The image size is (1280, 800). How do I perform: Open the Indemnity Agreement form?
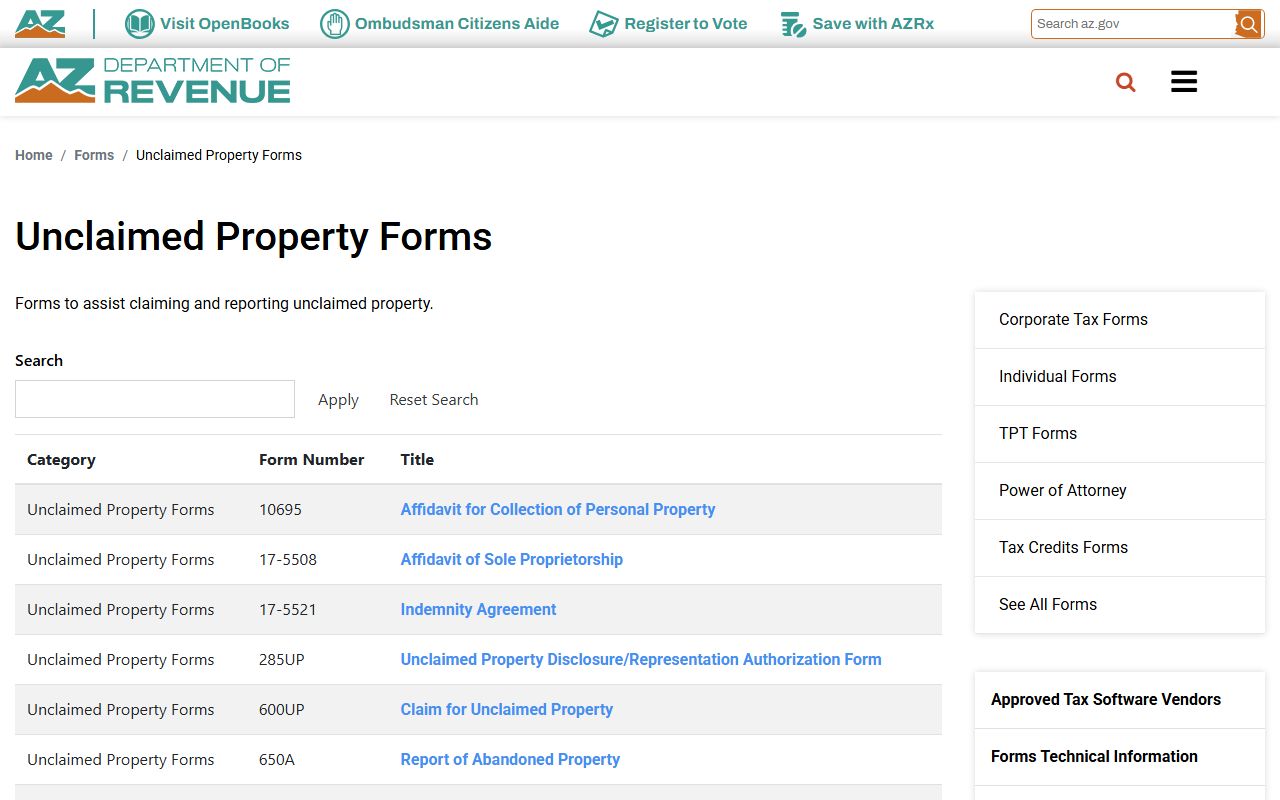pyautogui.click(x=478, y=609)
